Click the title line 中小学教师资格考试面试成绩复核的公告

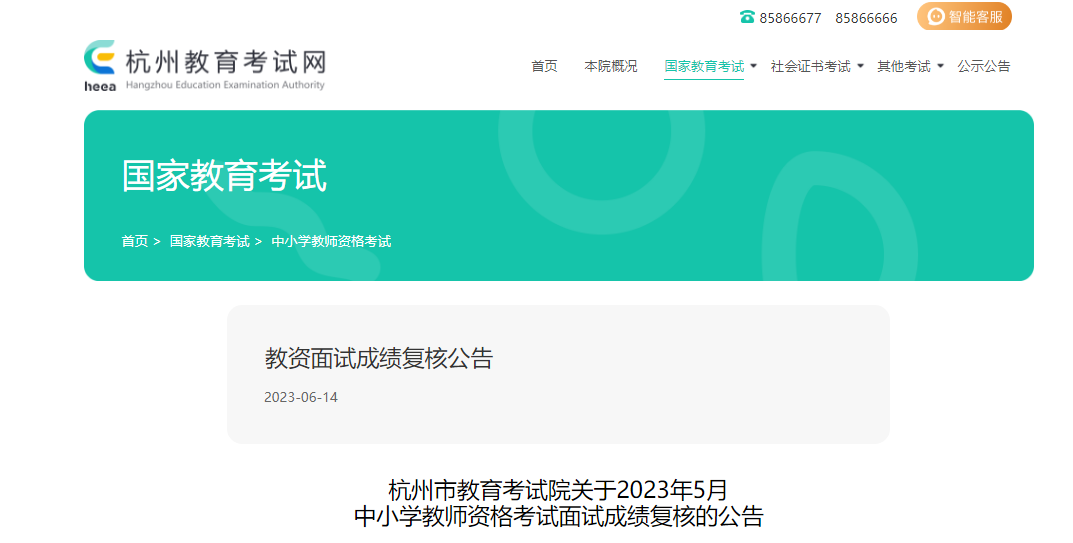click(558, 516)
